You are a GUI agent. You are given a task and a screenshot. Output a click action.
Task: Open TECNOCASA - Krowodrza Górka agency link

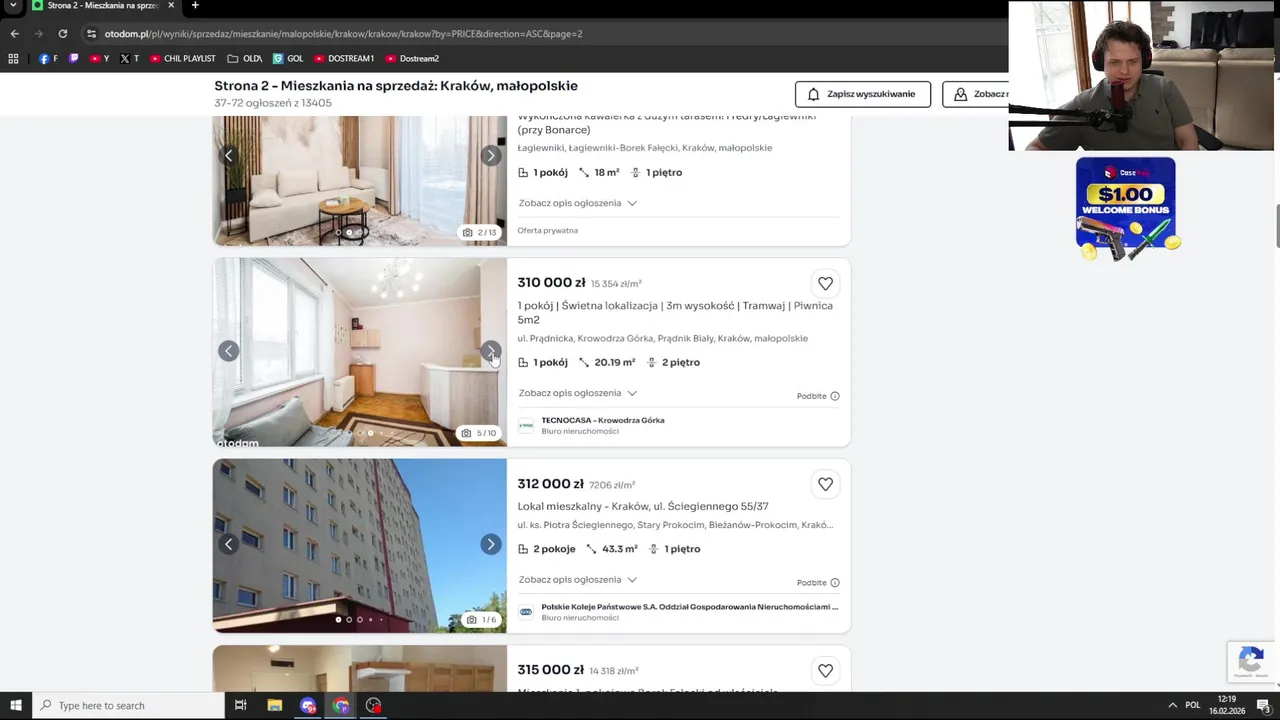603,420
